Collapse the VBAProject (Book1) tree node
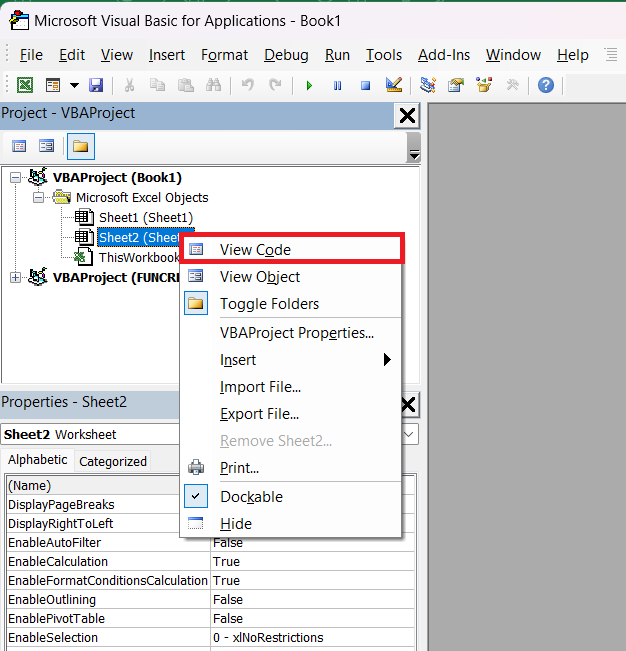Image resolution: width=626 pixels, height=651 pixels. (x=15, y=178)
